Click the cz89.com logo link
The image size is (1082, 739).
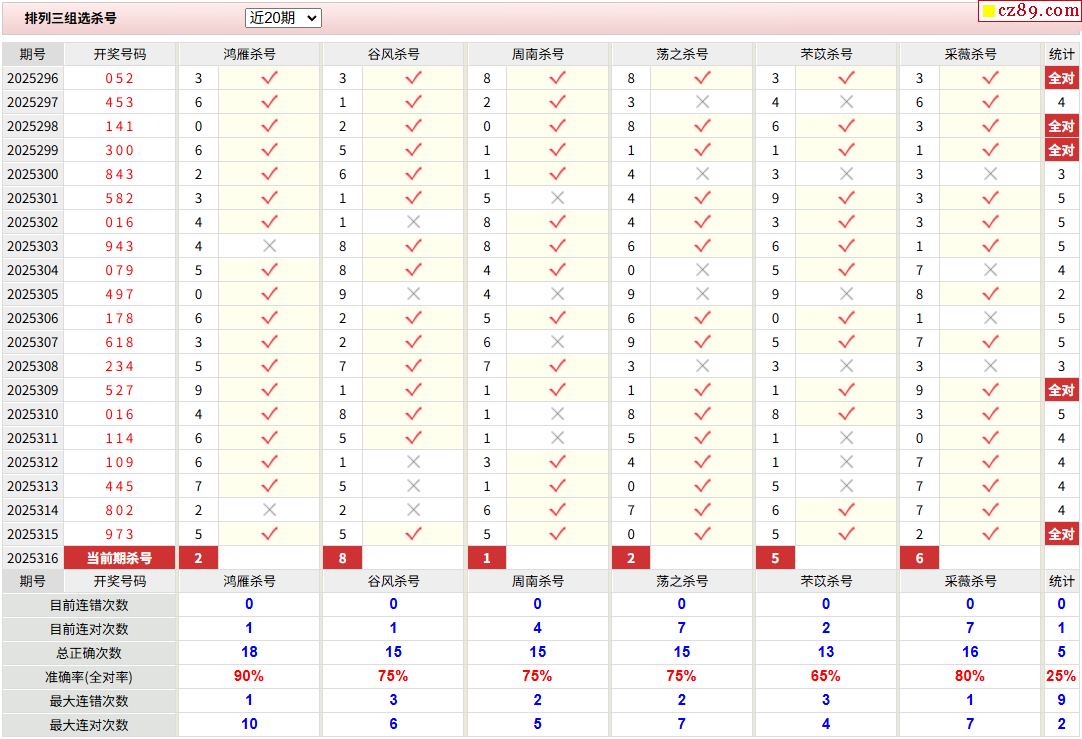click(1037, 11)
